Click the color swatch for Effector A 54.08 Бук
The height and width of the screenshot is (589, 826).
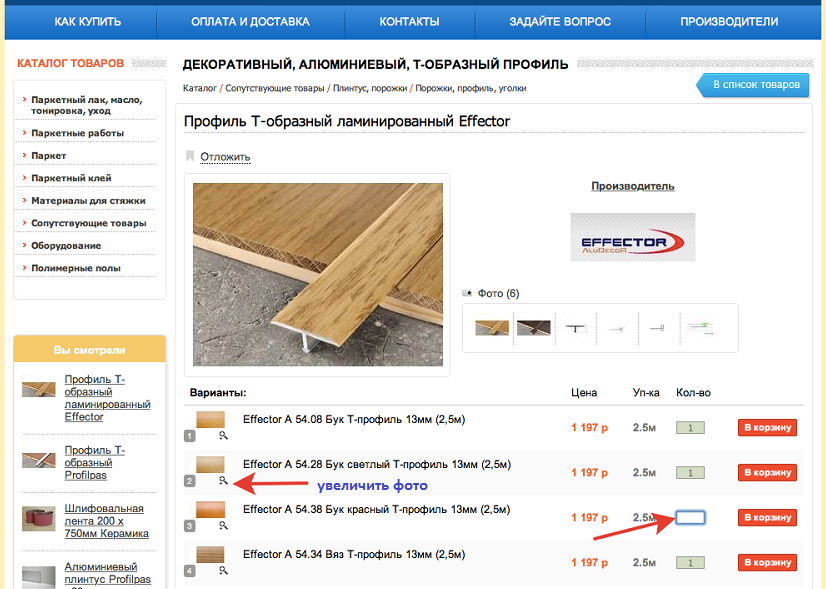(x=211, y=419)
